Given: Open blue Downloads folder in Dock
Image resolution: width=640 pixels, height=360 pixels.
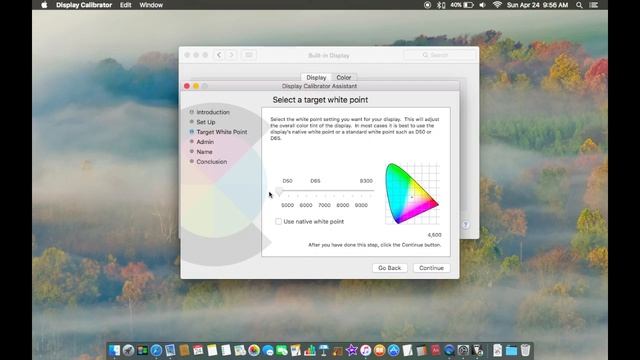Looking at the screenshot, I should click(511, 350).
